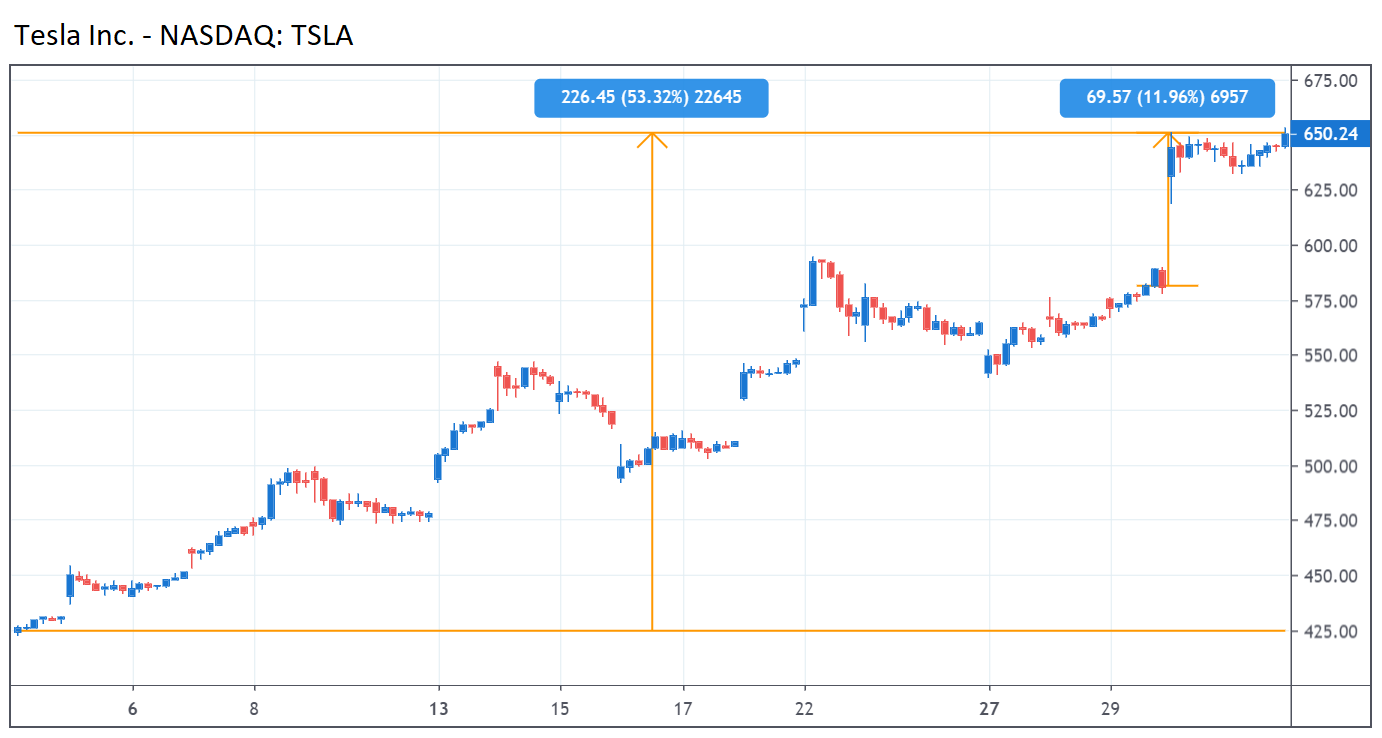Viewport: 1382px width, 738px height.
Task: Click the Tesla Inc. - NASDAQ: TSLA title
Action: coord(184,36)
